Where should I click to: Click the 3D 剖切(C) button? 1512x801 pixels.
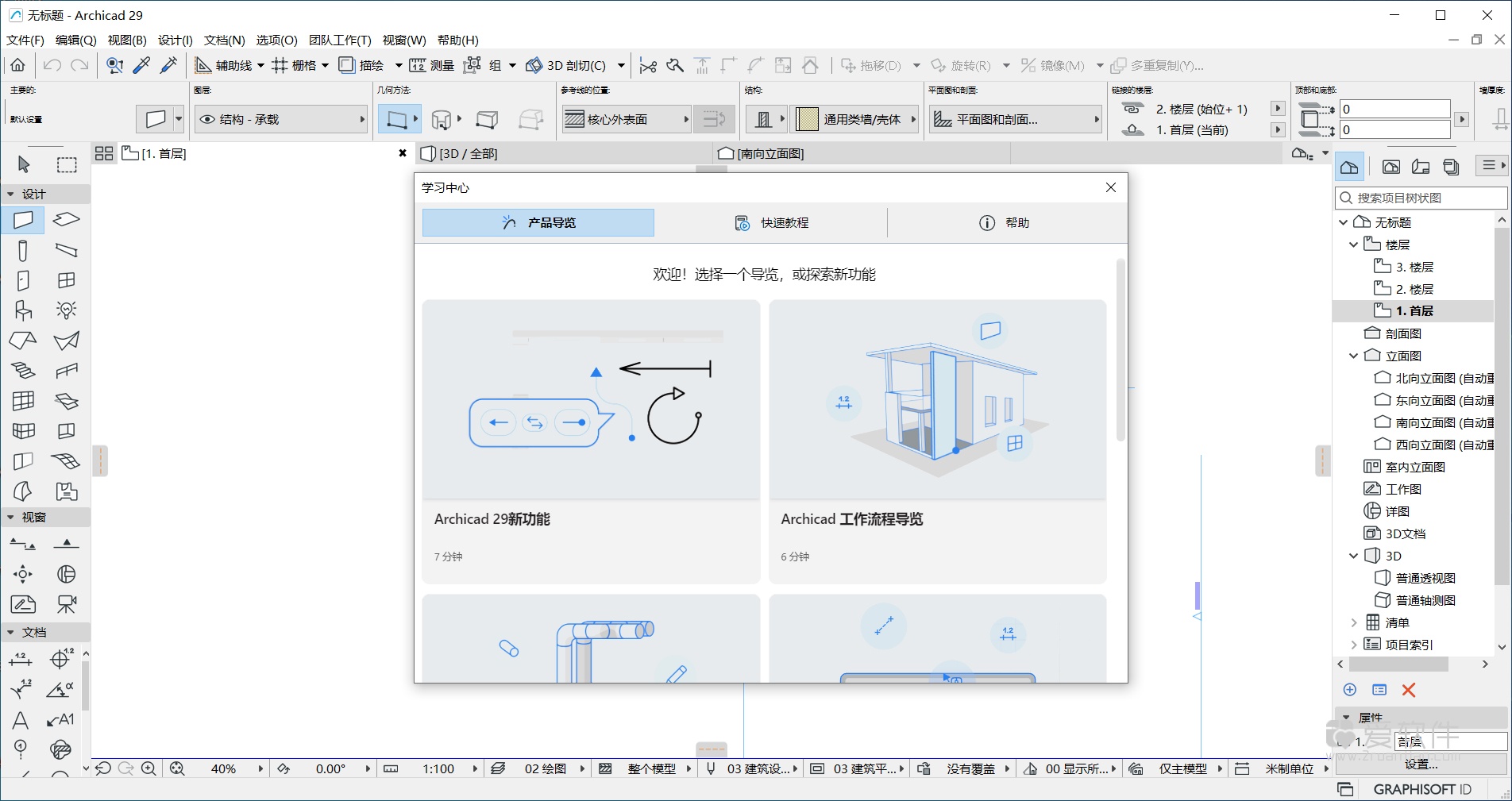567,65
